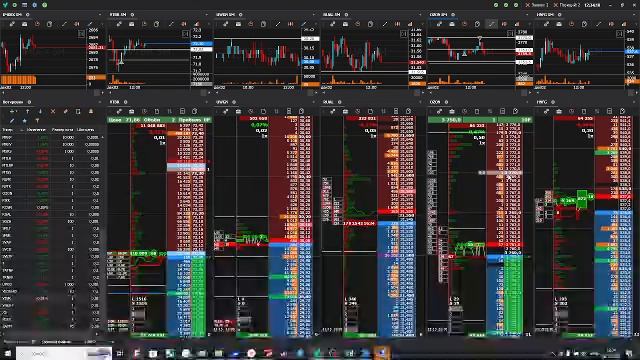Sort watchlist by Тикер column
The height and width of the screenshot is (360, 640).
7,130
